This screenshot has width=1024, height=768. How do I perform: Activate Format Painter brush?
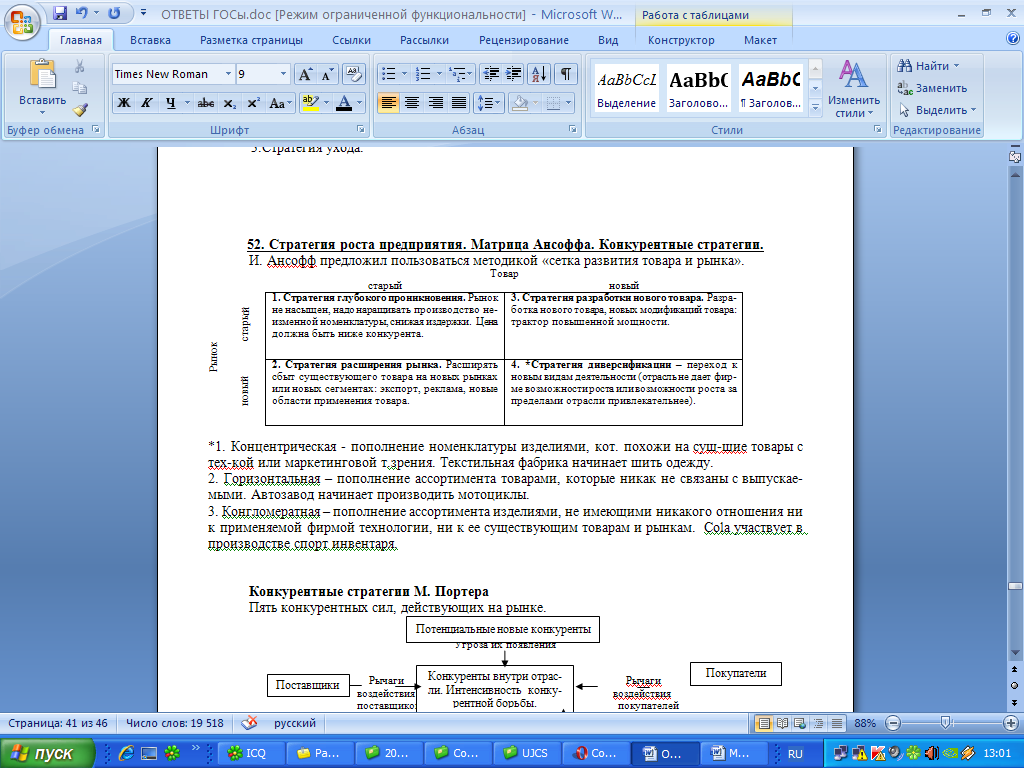(80, 110)
